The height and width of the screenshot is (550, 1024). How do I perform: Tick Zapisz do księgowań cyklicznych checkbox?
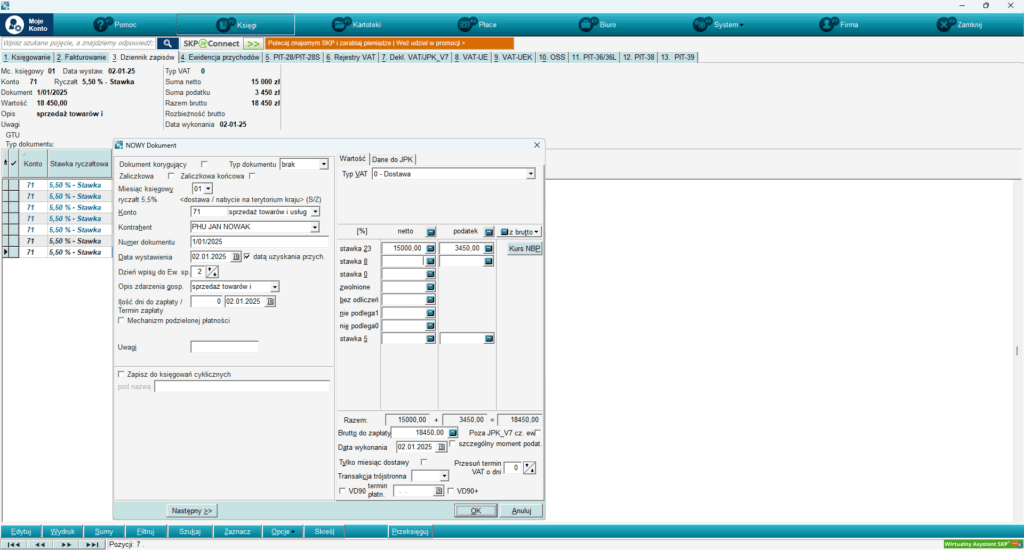122,374
